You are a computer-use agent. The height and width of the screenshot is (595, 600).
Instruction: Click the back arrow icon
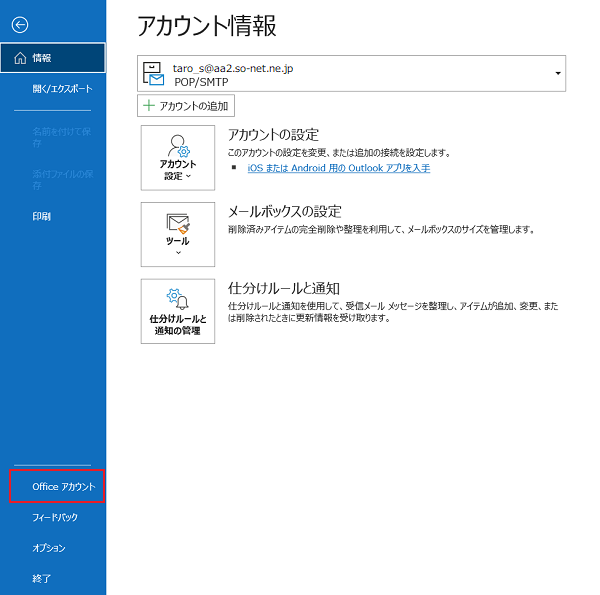tap(21, 24)
